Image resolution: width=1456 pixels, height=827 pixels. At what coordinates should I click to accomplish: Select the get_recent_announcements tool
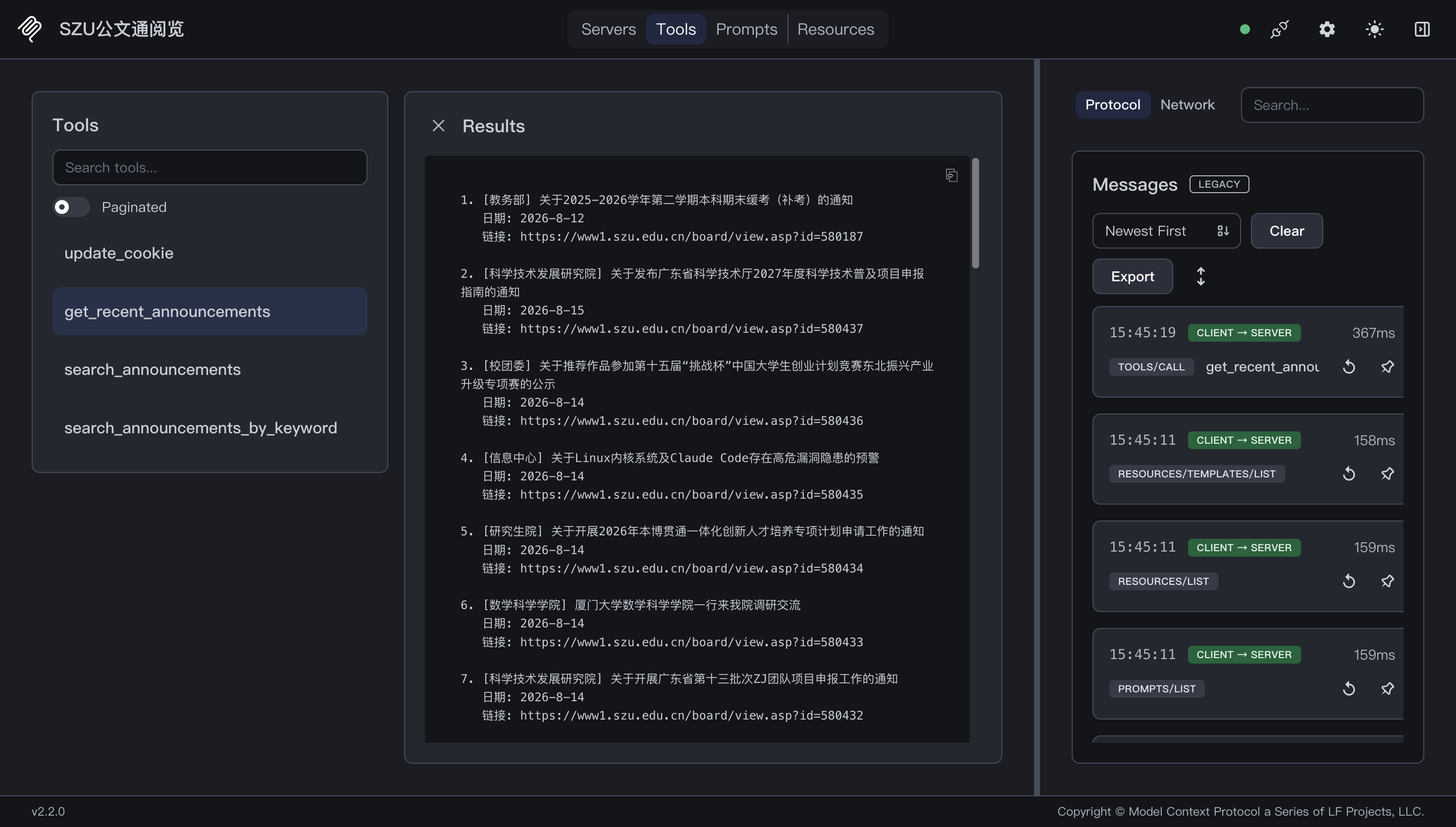click(x=209, y=311)
